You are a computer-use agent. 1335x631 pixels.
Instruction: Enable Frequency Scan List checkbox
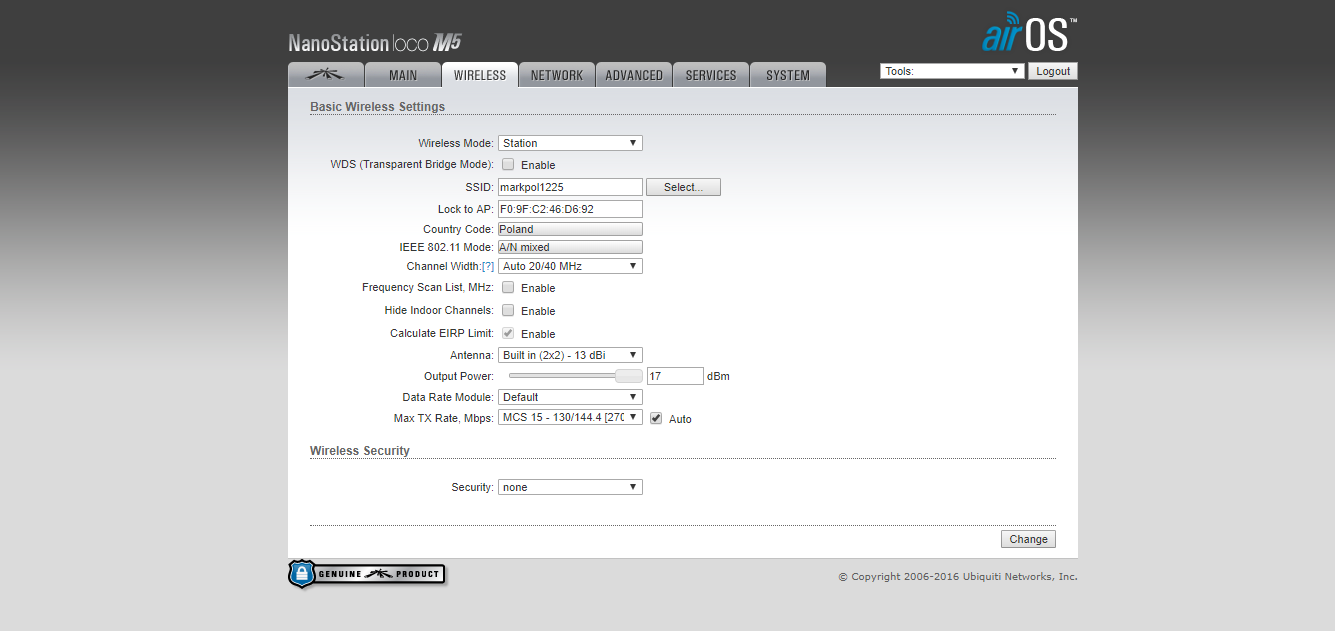(508, 287)
